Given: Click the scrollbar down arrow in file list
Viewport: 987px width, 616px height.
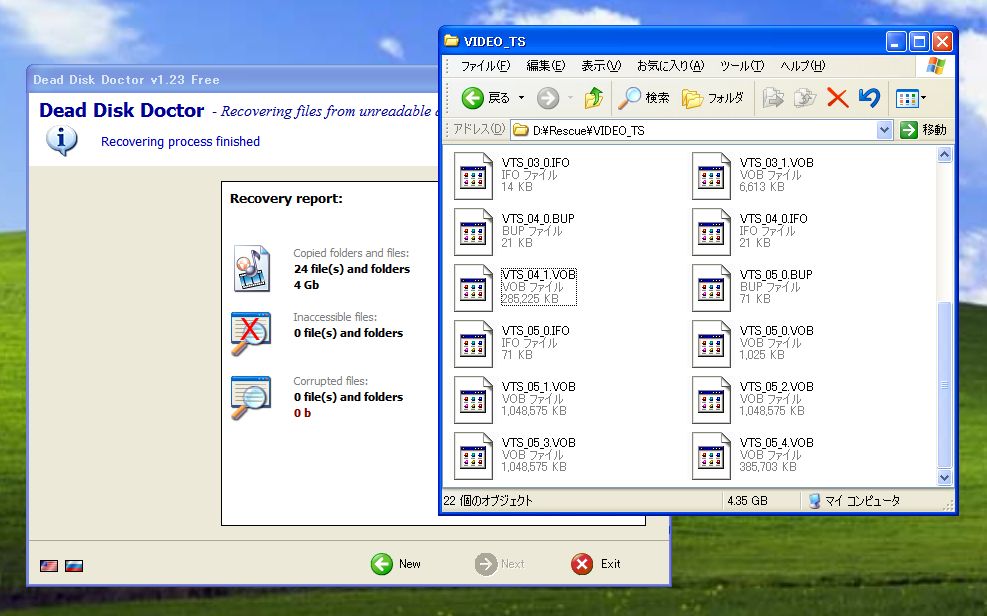Looking at the screenshot, I should coord(944,478).
